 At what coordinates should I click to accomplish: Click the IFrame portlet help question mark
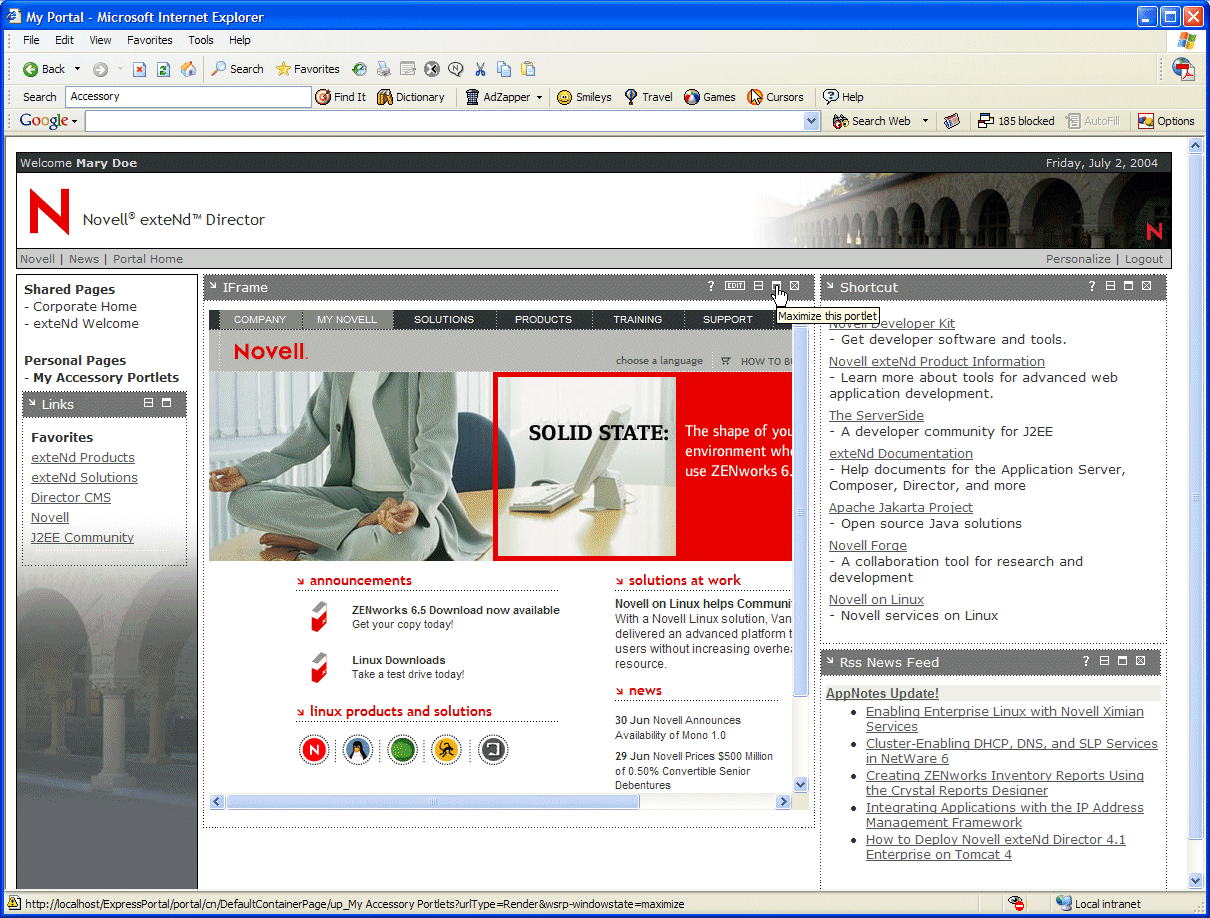pyautogui.click(x=711, y=287)
